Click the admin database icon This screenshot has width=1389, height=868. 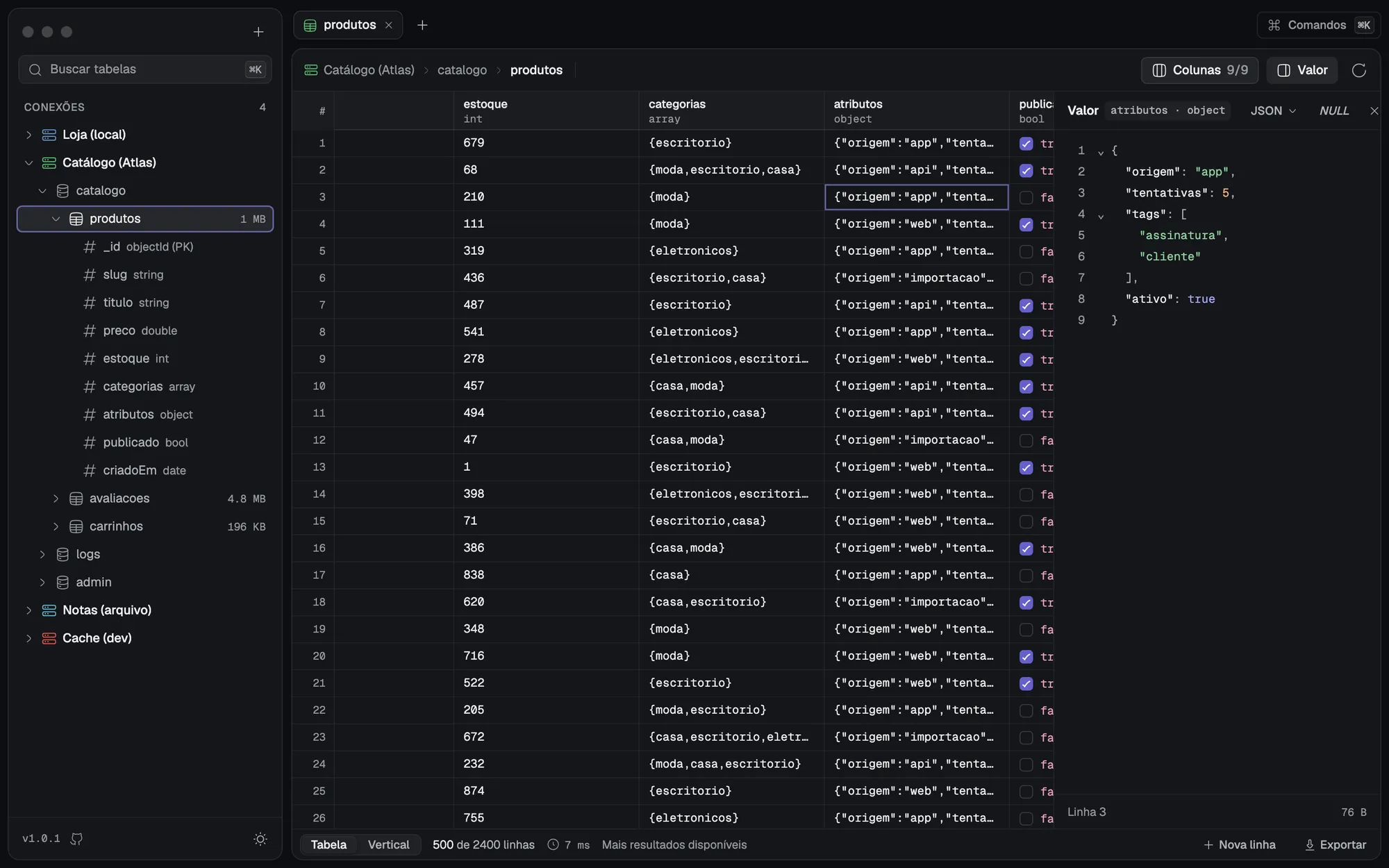(x=63, y=583)
